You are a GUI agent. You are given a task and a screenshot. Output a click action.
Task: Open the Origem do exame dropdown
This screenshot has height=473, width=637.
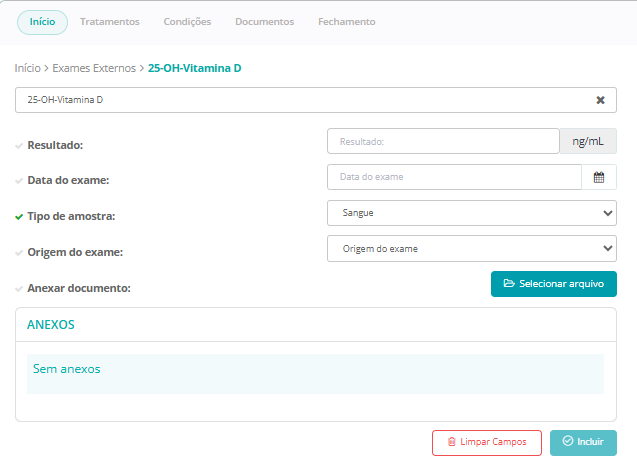[x=471, y=248]
